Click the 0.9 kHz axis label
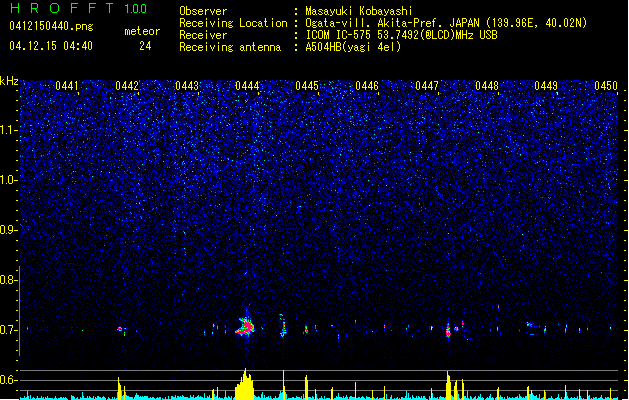The image size is (629, 400). coord(8,230)
